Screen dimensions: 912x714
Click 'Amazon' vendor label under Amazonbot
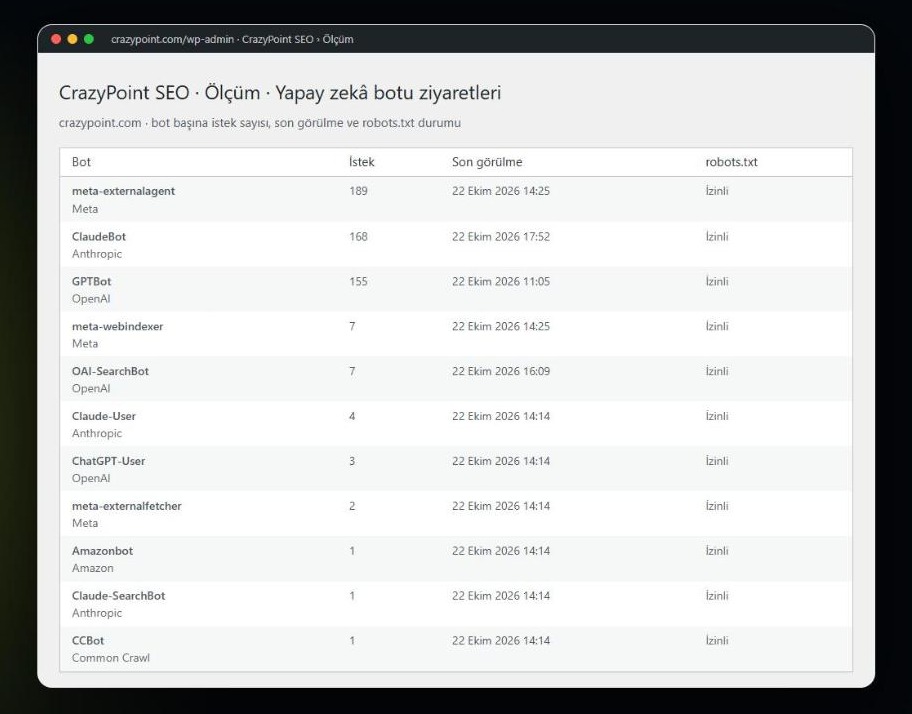pyautogui.click(x=92, y=568)
